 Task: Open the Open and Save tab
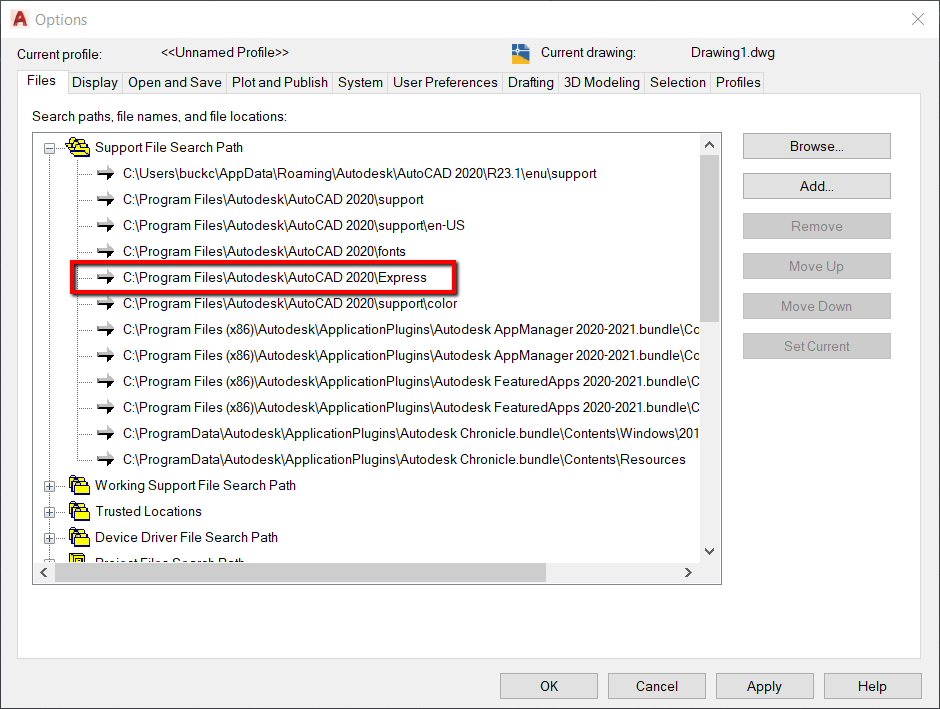(x=174, y=82)
